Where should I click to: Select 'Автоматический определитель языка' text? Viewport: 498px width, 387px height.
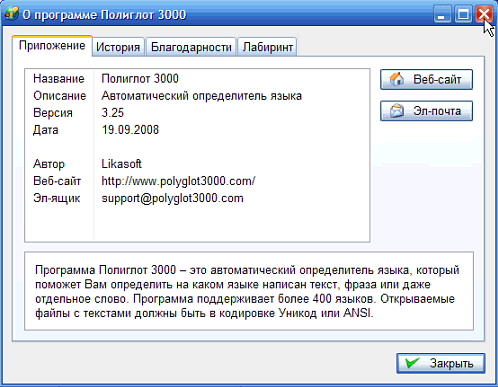coord(202,96)
